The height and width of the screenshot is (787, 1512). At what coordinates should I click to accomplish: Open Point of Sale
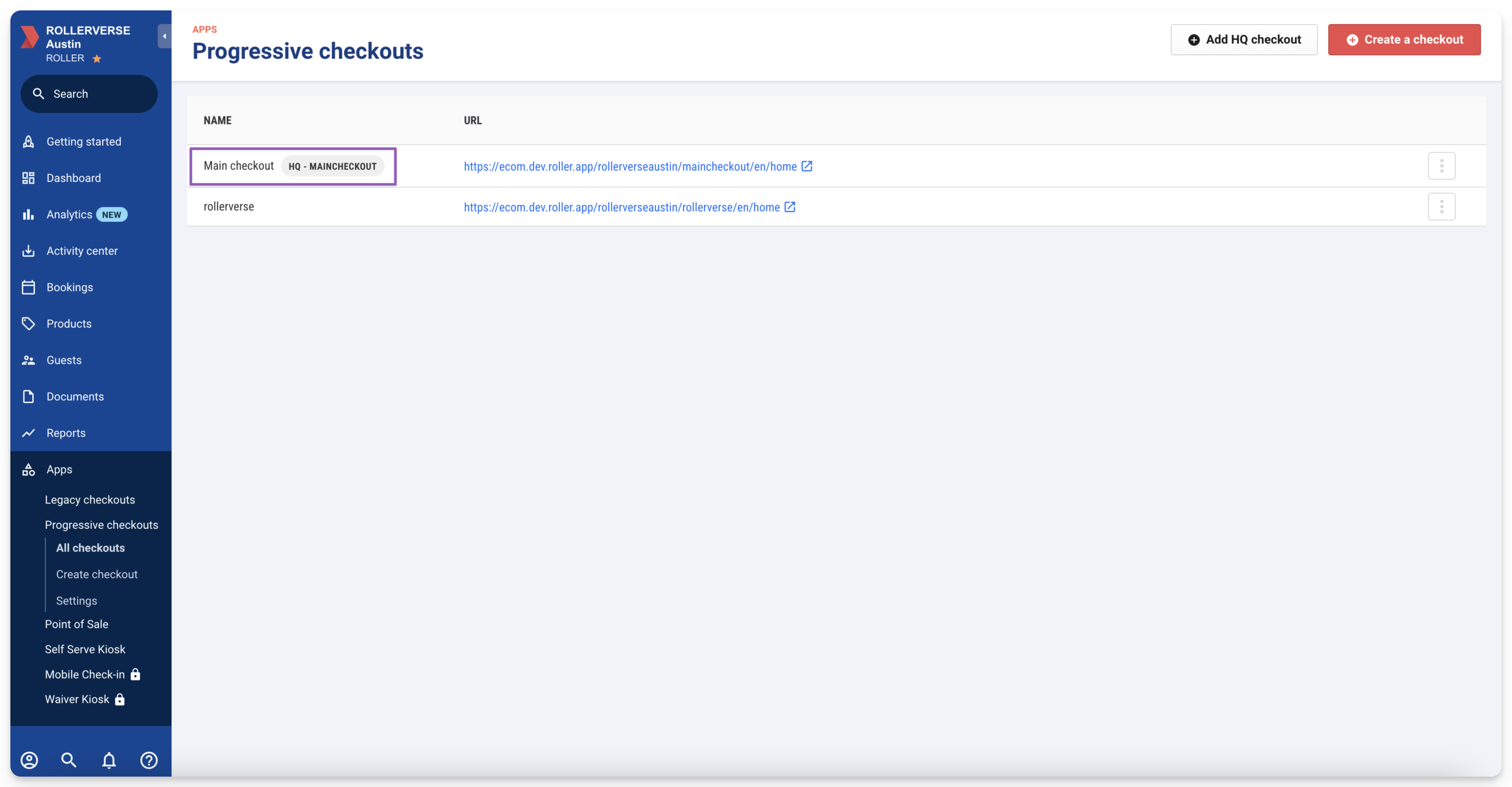click(x=76, y=624)
